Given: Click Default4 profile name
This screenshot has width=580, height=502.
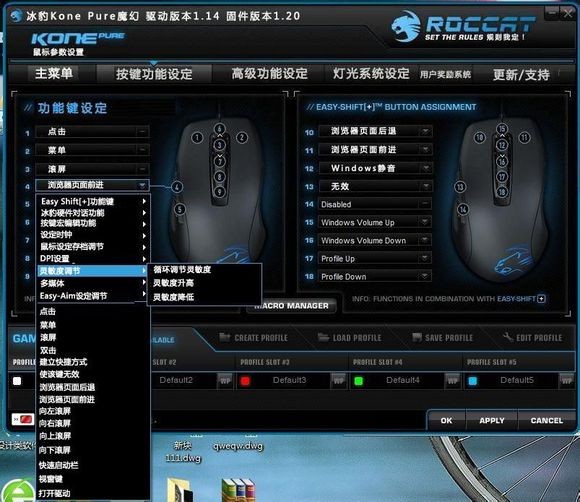Looking at the screenshot, I should 403,380.
